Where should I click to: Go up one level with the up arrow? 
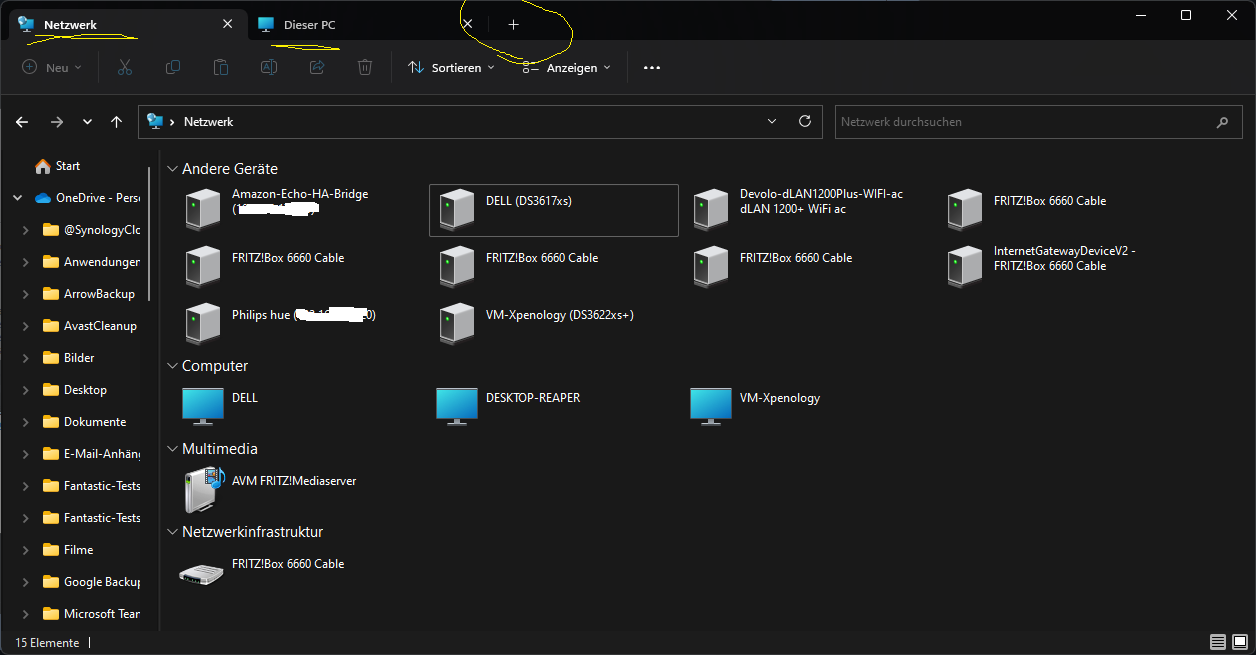pyautogui.click(x=117, y=122)
